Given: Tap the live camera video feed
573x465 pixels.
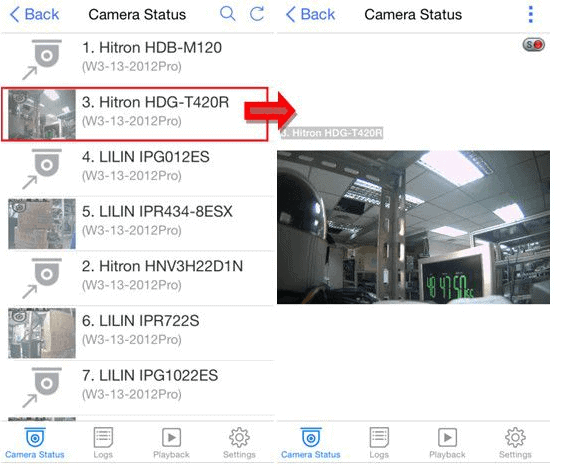Looking at the screenshot, I should tap(413, 227).
